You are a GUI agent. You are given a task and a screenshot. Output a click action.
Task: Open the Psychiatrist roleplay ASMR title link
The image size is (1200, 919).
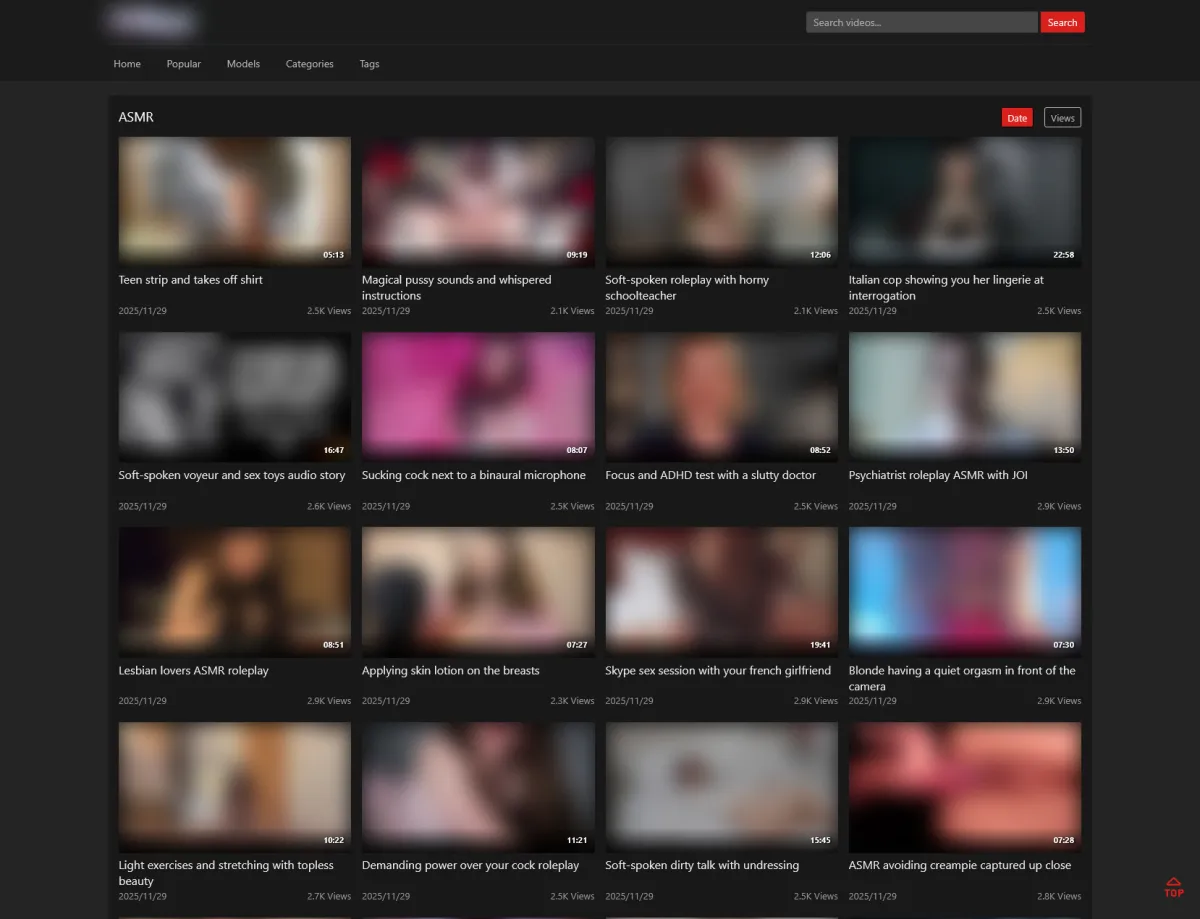point(937,475)
